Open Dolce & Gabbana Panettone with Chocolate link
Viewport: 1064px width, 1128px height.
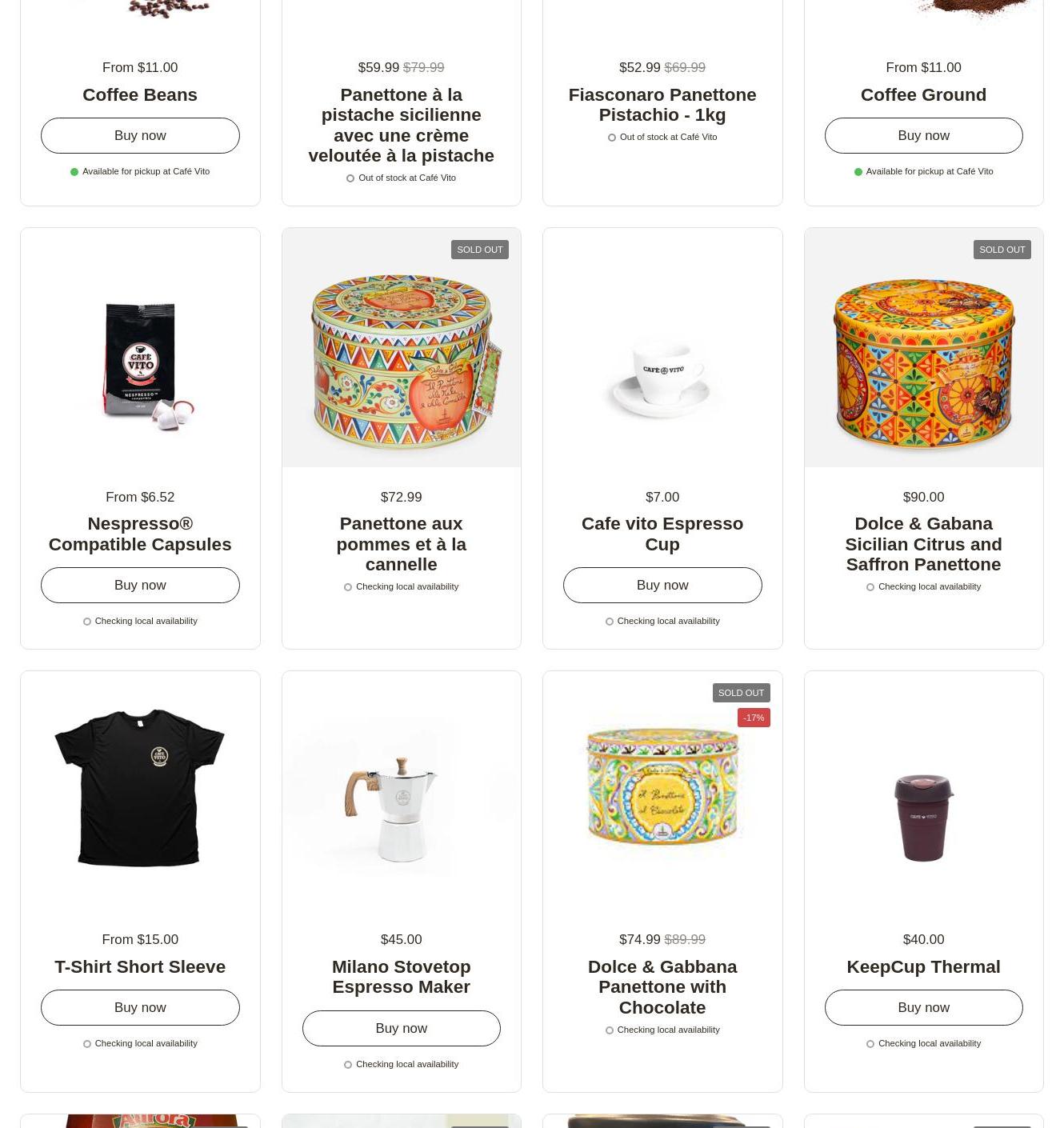(x=662, y=987)
